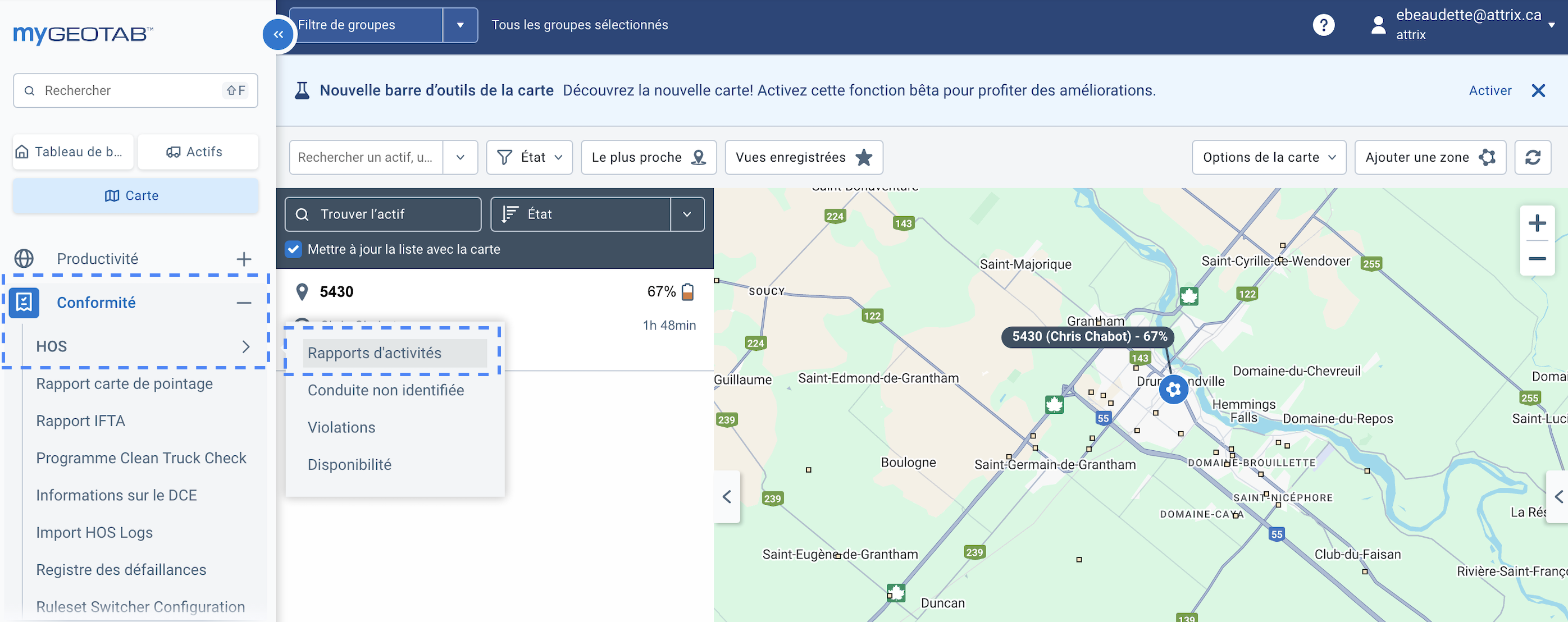Click the 1h 48min duration text
Screen dimensions: 1568x622
tap(669, 326)
